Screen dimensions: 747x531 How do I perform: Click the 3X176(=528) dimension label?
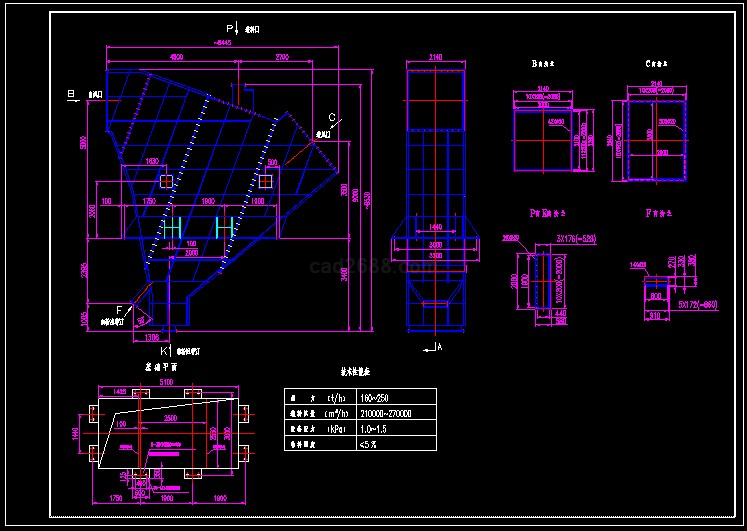[x=577, y=239]
